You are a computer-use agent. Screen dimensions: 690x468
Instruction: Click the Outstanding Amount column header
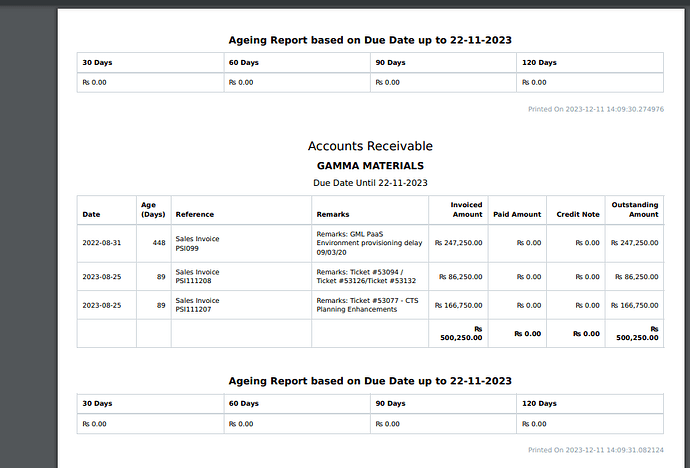pyautogui.click(x=635, y=210)
